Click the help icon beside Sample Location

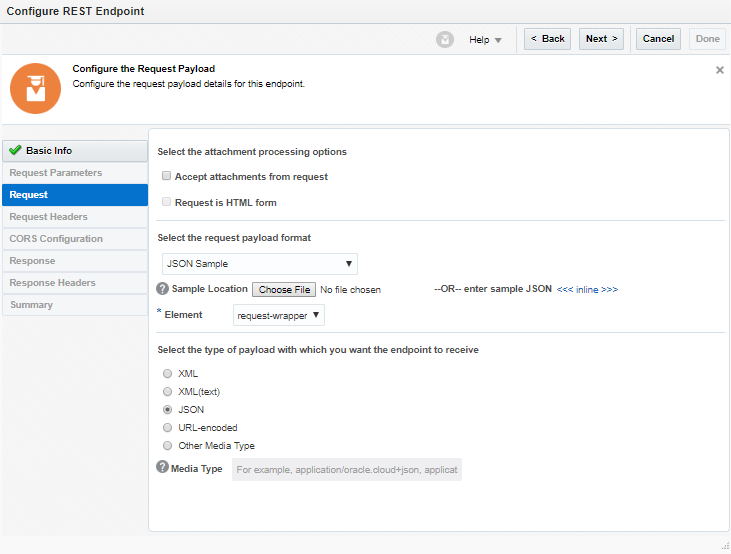[x=163, y=289]
